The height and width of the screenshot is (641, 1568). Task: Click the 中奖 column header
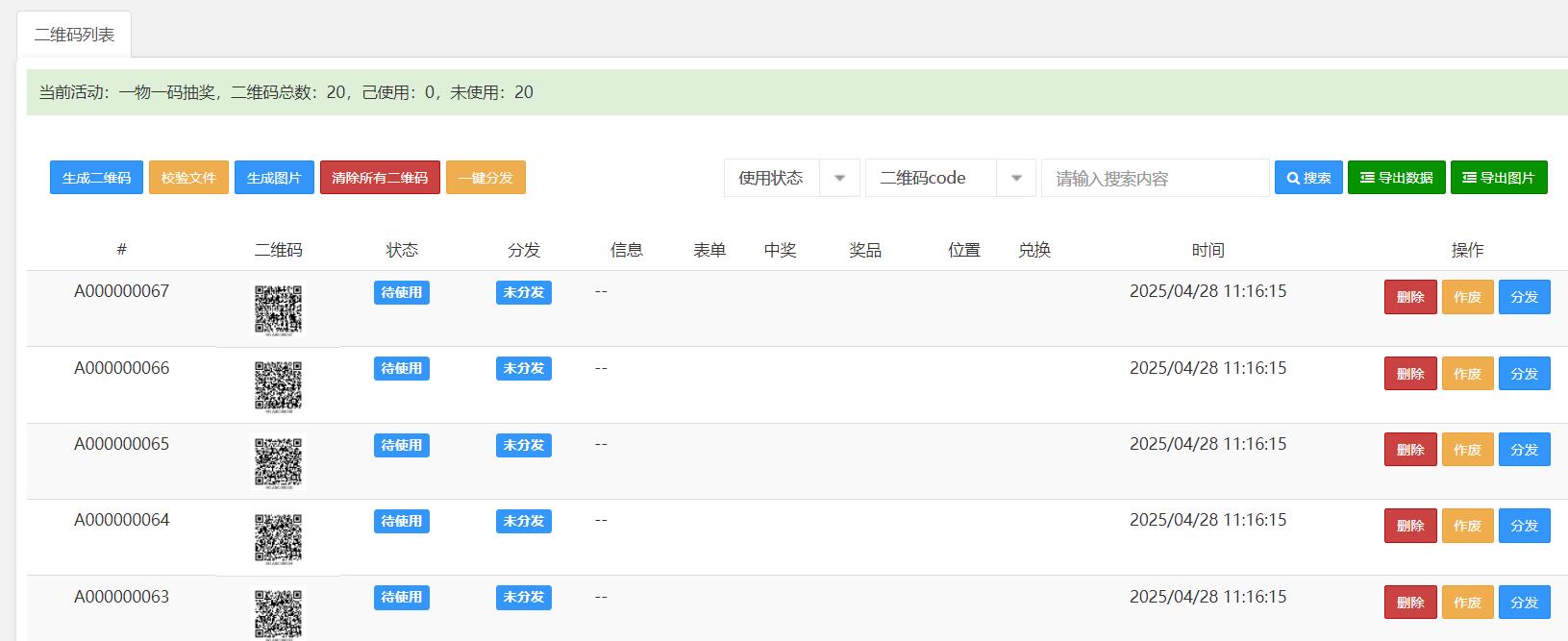point(780,250)
